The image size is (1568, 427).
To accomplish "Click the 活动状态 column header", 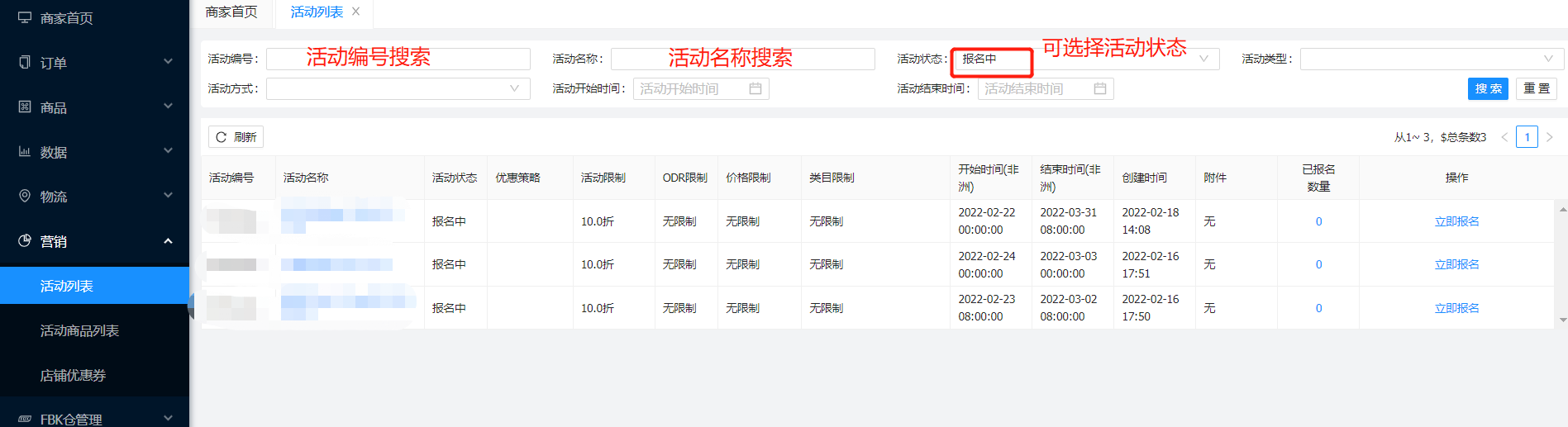I will coord(455,178).
